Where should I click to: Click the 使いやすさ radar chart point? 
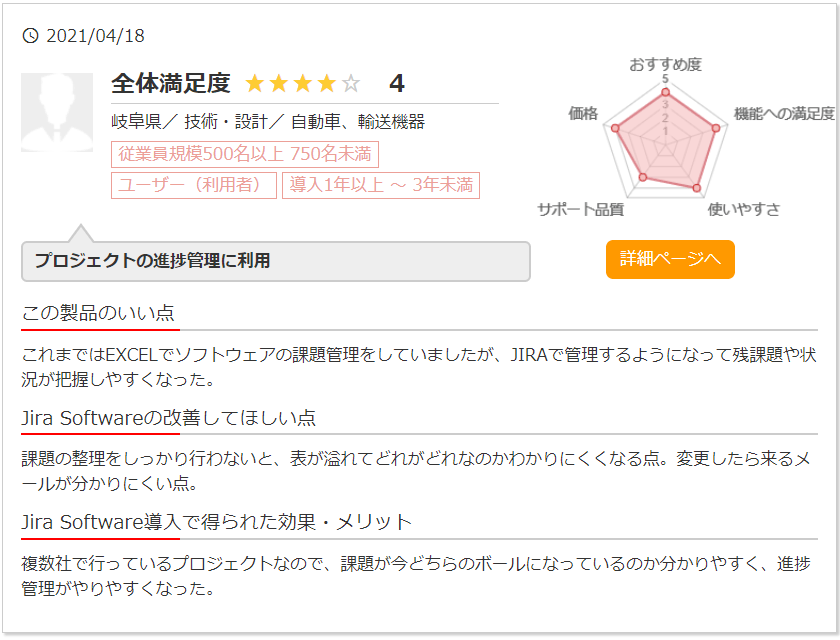(696, 188)
